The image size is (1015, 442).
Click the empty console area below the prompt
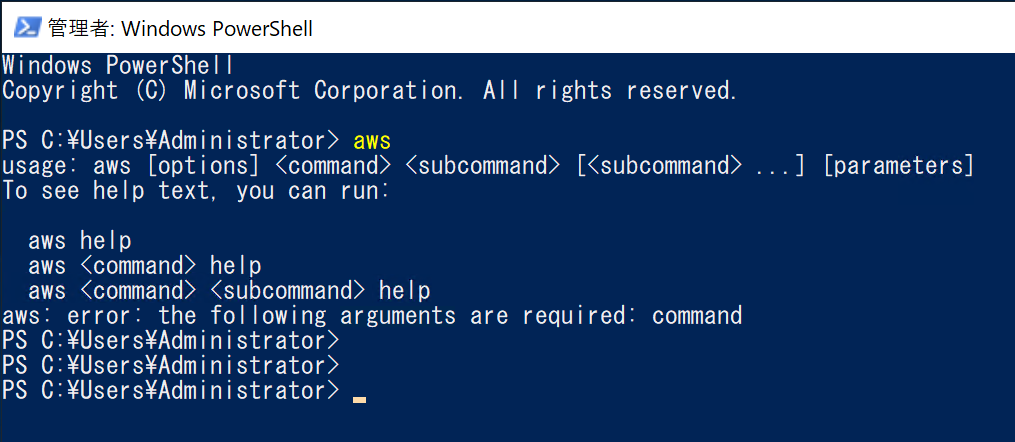(508, 424)
